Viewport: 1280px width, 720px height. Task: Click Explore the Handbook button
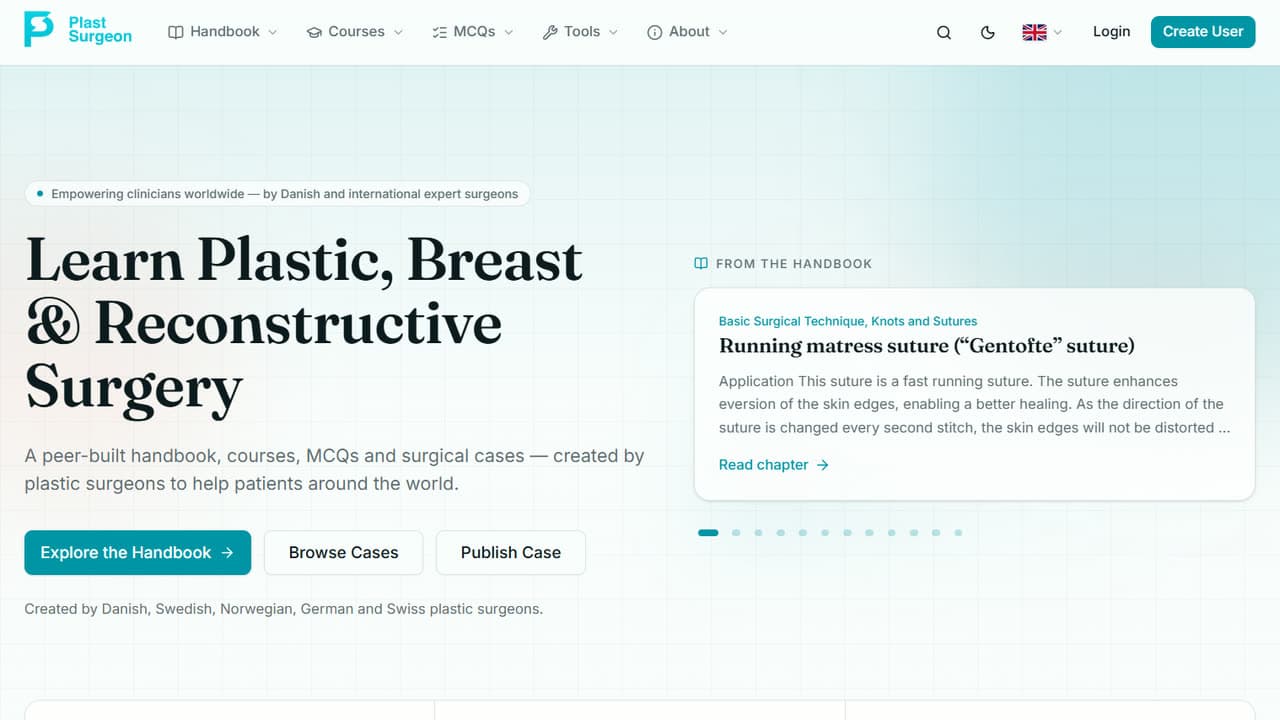point(137,552)
